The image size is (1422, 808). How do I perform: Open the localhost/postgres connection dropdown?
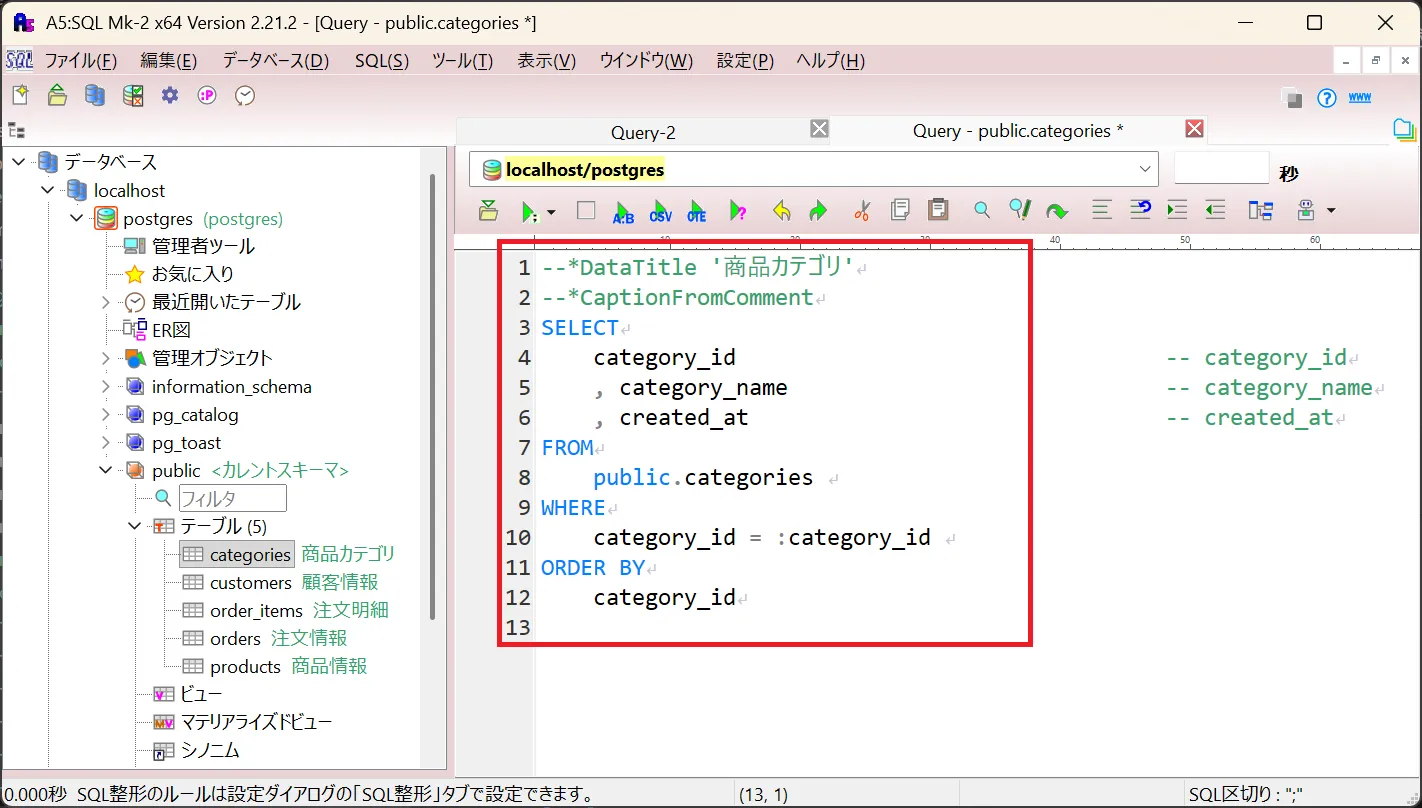[1145, 169]
